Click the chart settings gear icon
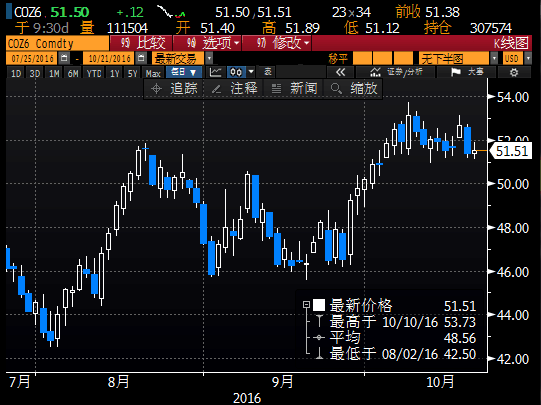The image size is (541, 405). coord(514,72)
